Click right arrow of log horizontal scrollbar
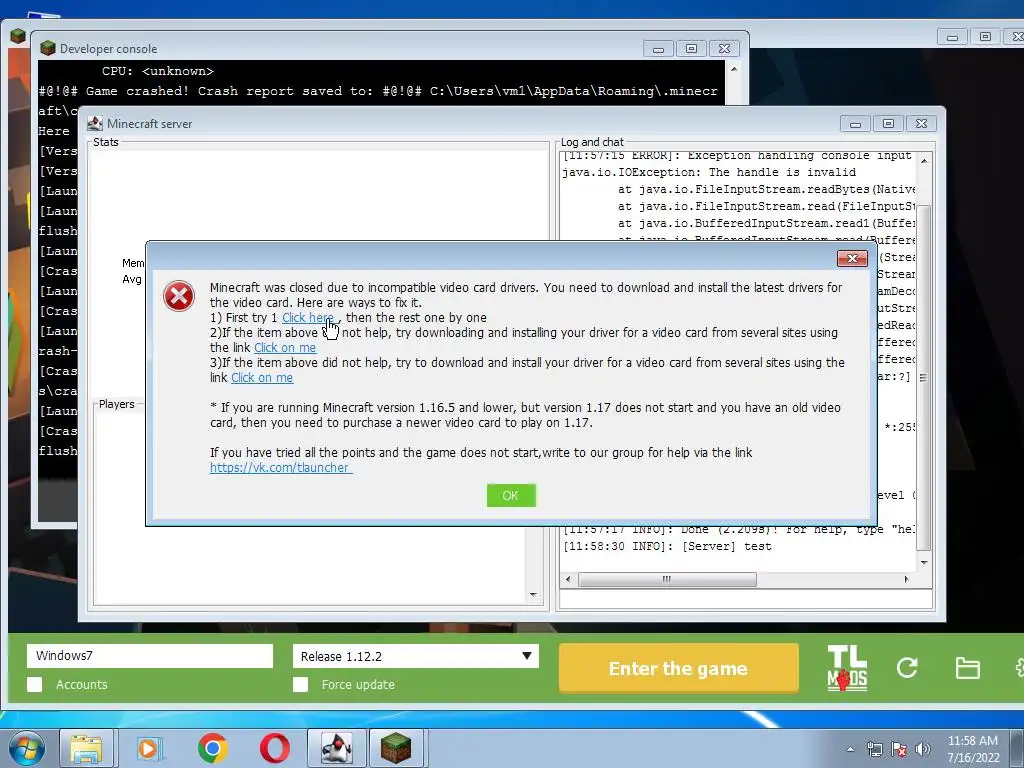The height and width of the screenshot is (768, 1024). click(906, 579)
